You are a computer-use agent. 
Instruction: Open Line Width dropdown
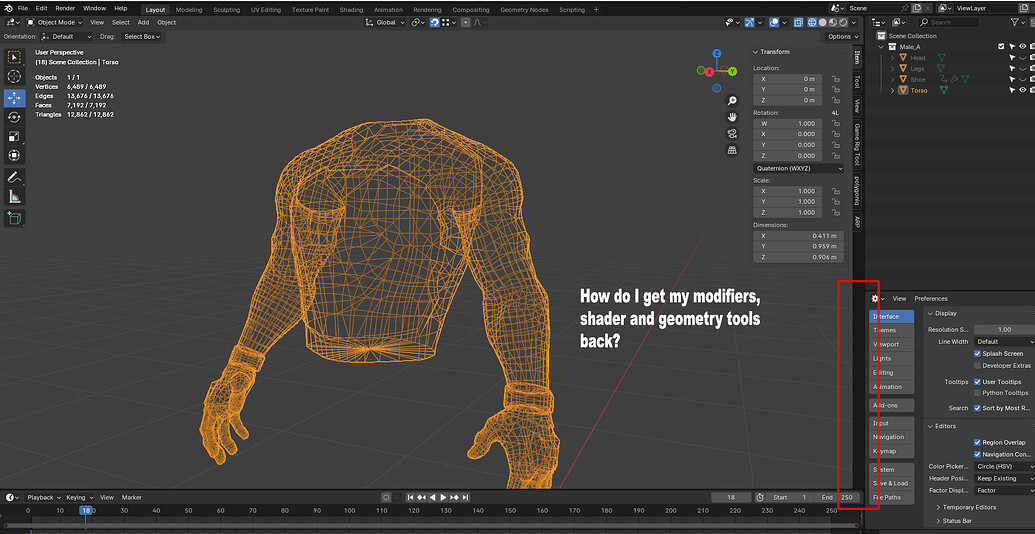click(x=1005, y=342)
